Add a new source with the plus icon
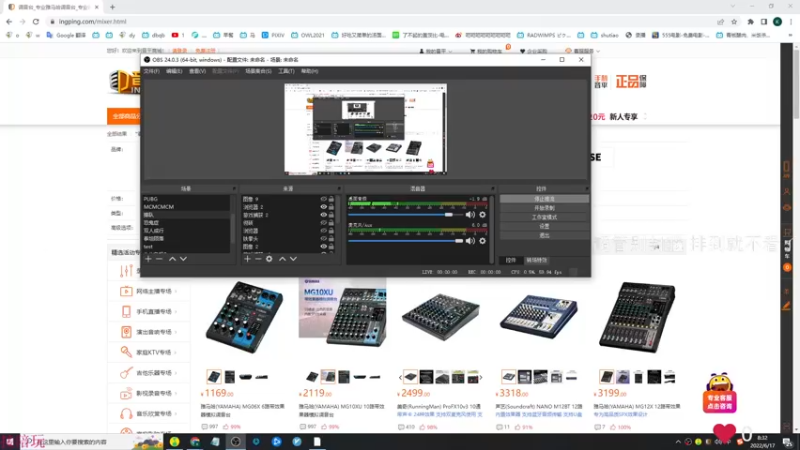 [247, 259]
